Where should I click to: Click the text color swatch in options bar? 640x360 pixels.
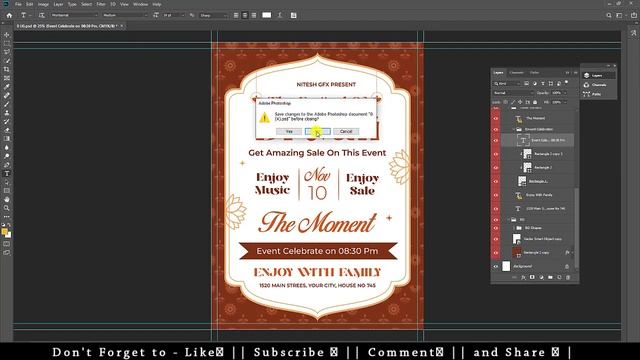(267, 15)
